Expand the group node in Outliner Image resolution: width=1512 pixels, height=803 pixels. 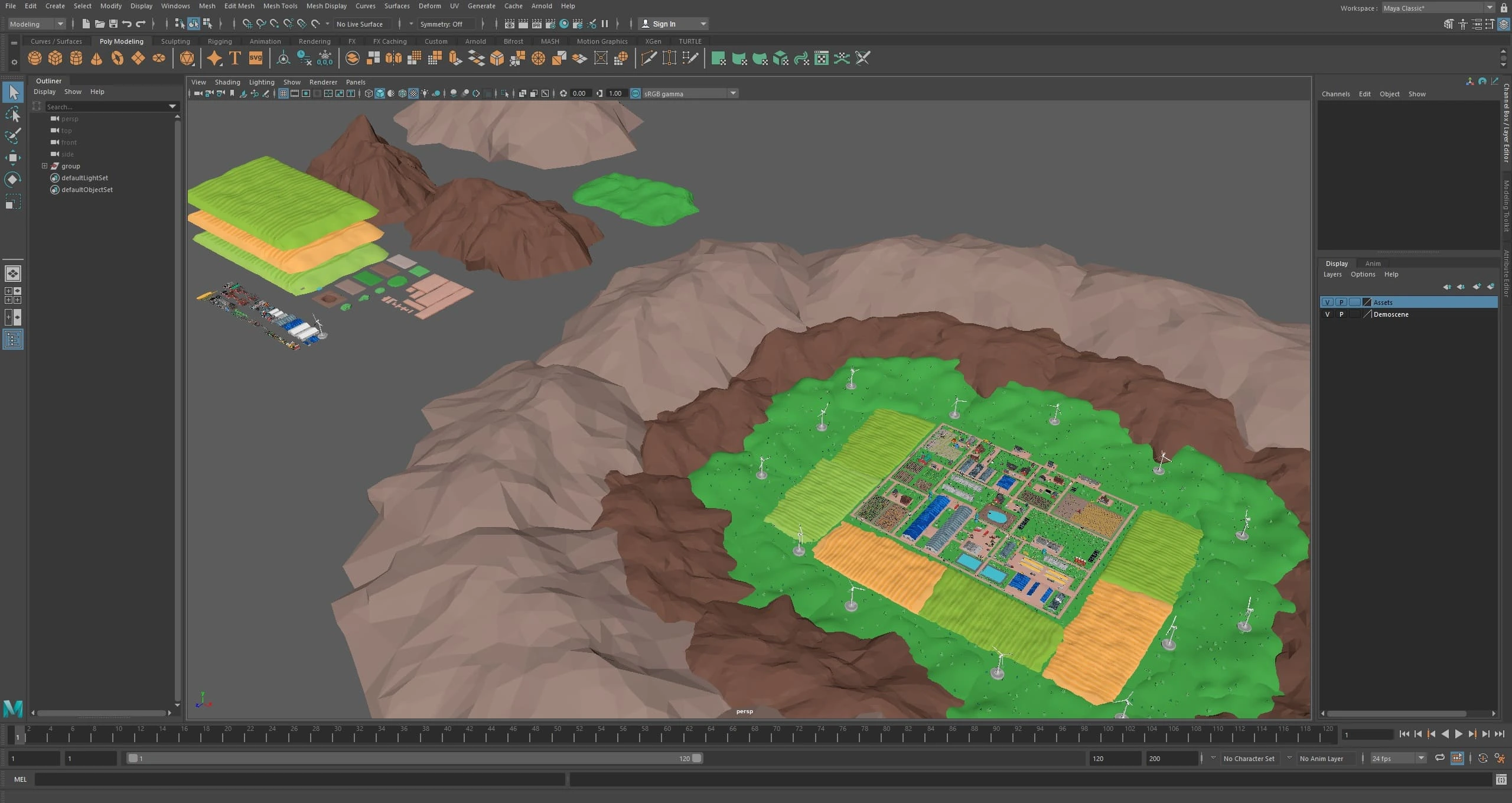tap(44, 166)
